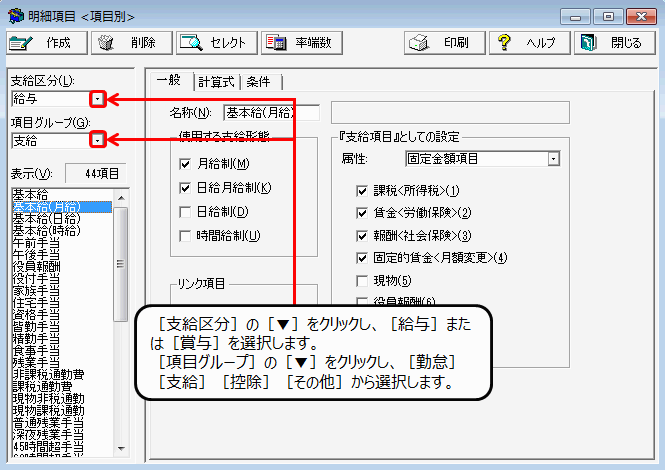The height and width of the screenshot is (470, 665).
Task: Click the 閉じる (Close) door icon
Action: coord(588,43)
